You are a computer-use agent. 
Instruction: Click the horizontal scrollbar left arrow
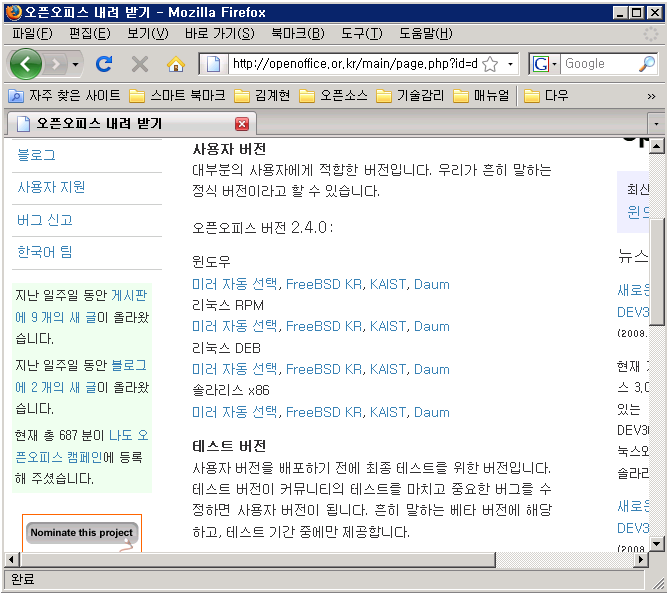pyautogui.click(x=12, y=559)
